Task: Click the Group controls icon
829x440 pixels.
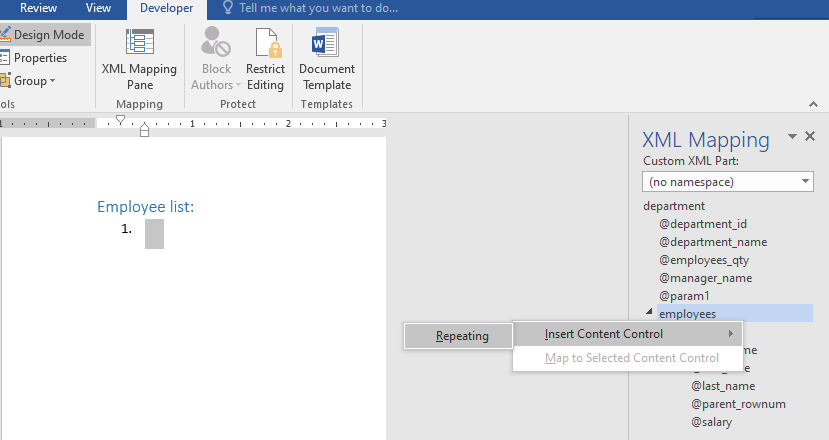Action: pos(5,81)
